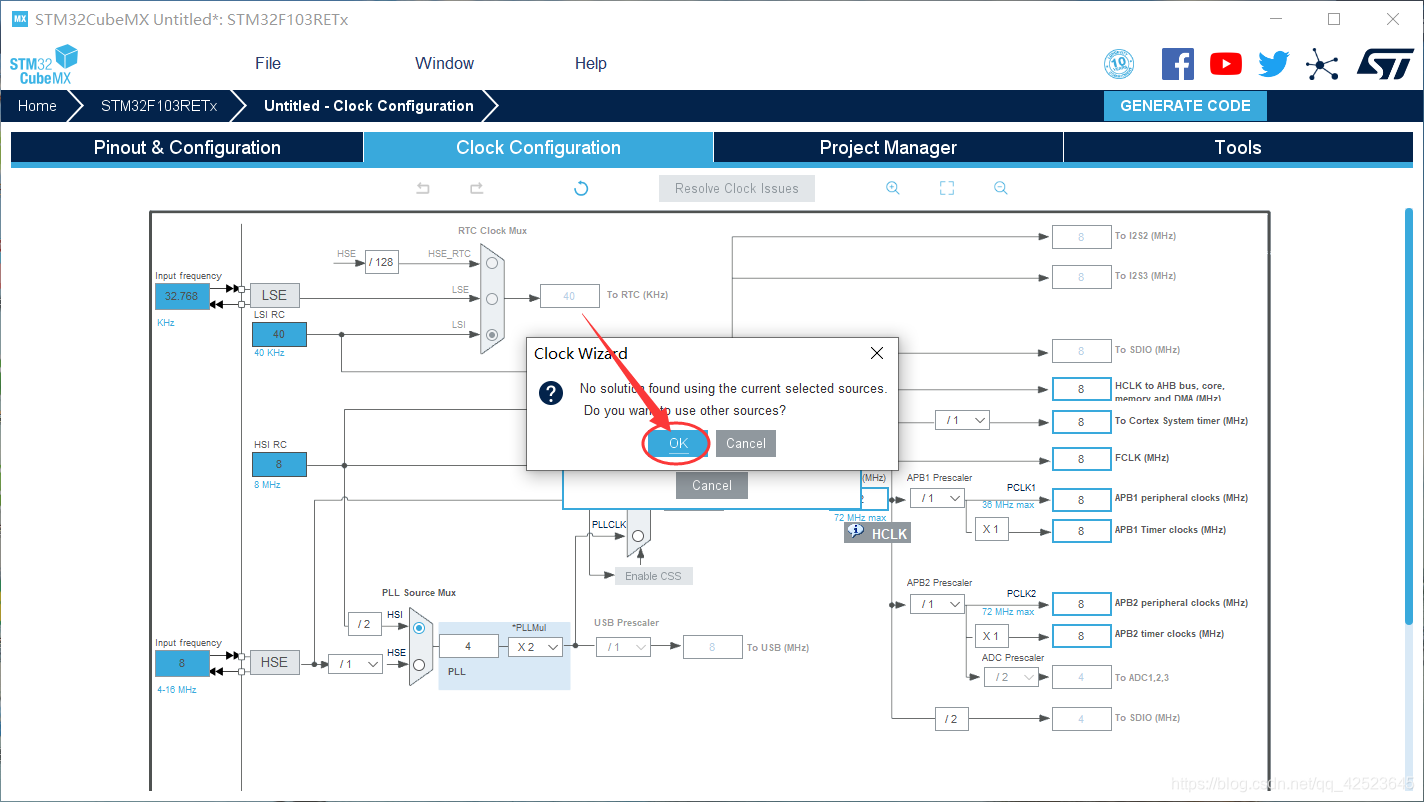Click the GENERATE CODE button

click(1185, 106)
